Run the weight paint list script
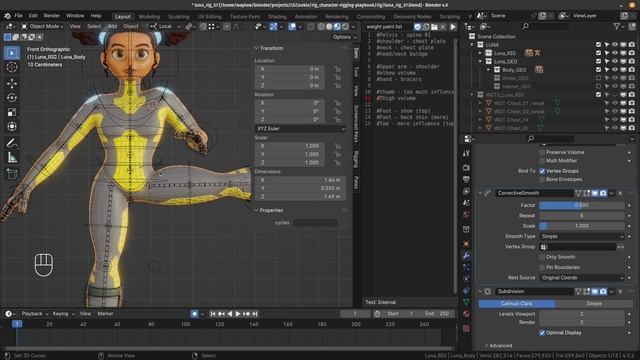The height and width of the screenshot is (360, 640). click(x=453, y=27)
